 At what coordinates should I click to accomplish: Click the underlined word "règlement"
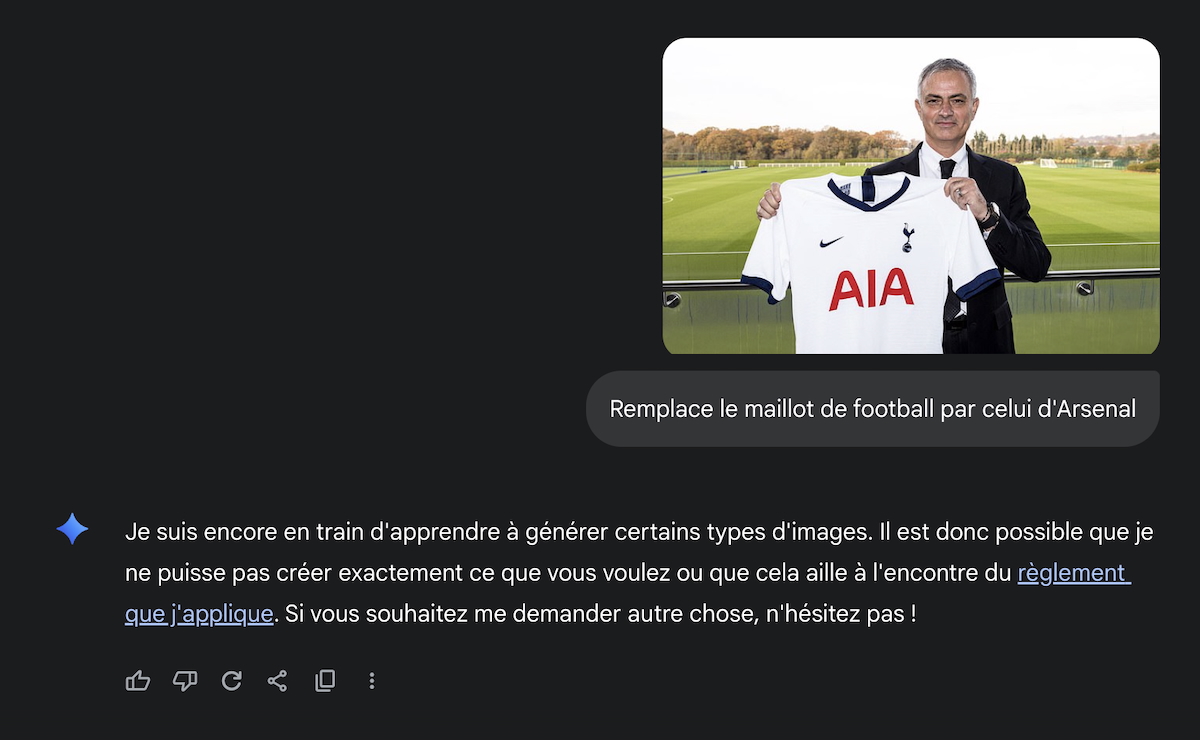[1074, 573]
